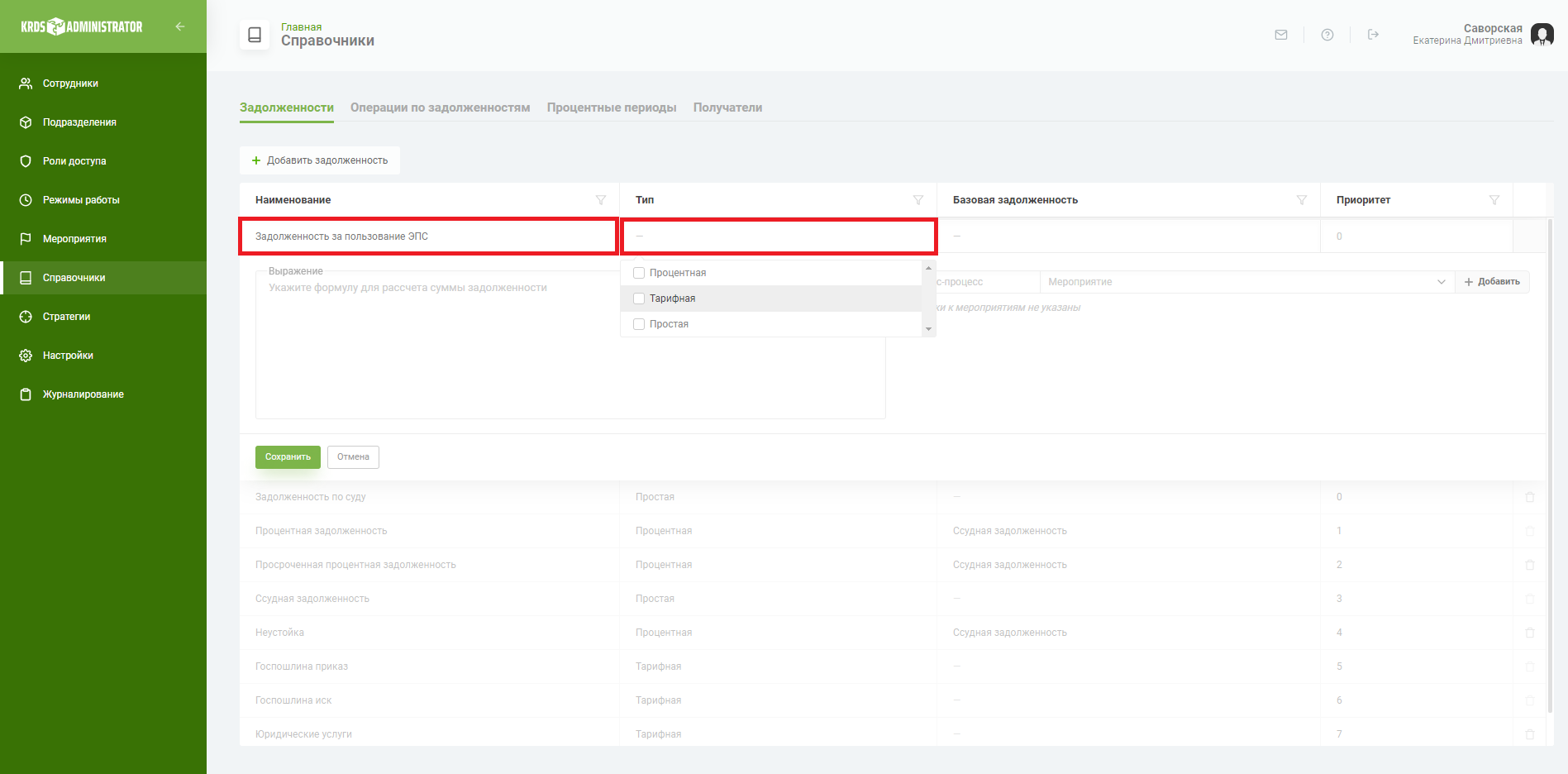Check the Процентная option
The height and width of the screenshot is (774, 1568).
click(639, 273)
